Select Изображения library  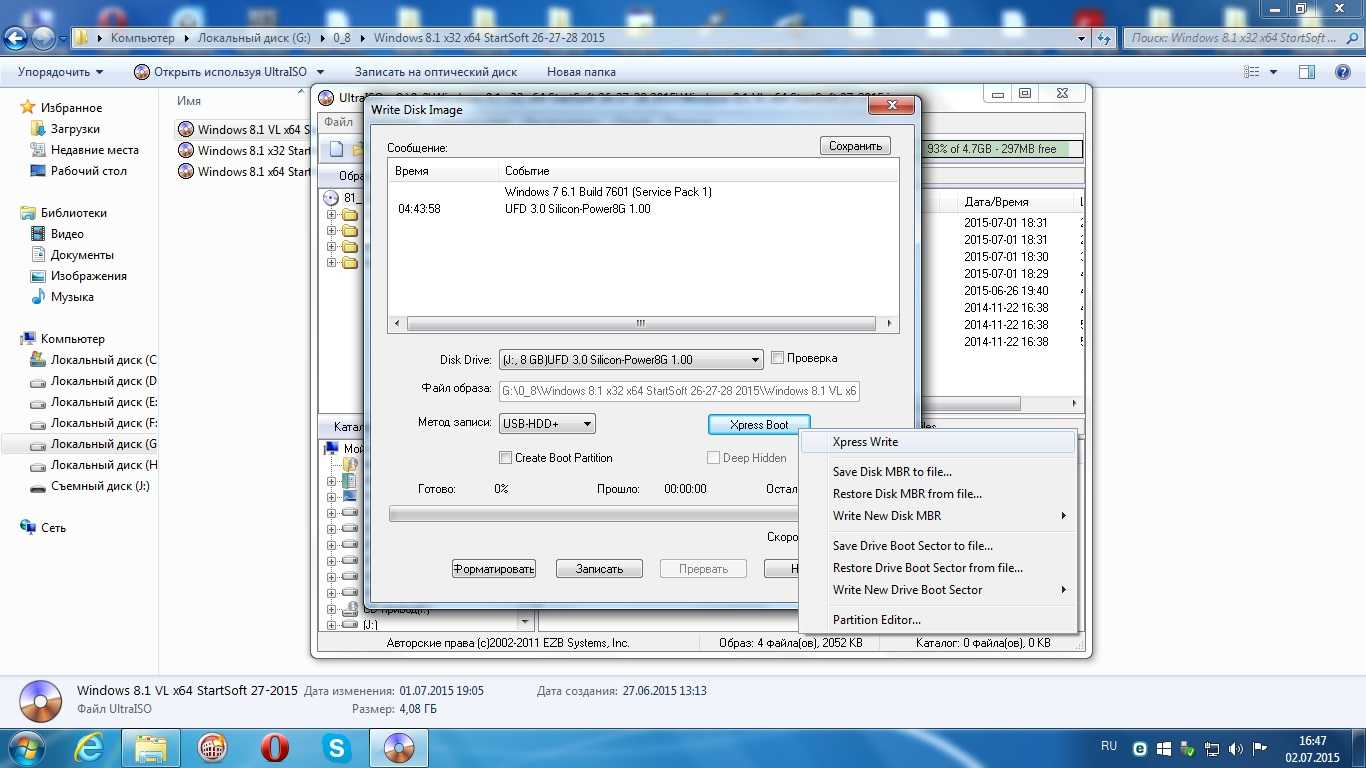tap(89, 276)
